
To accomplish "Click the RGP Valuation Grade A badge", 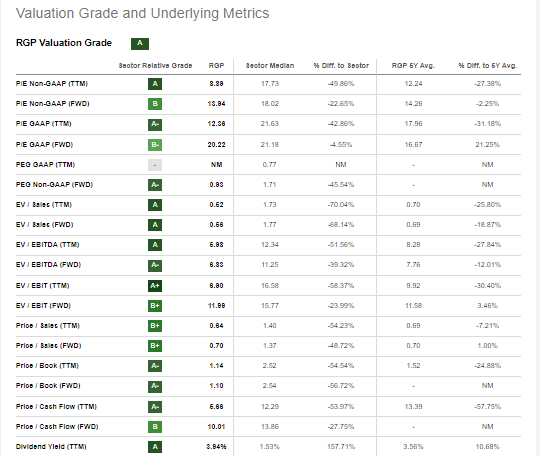I will [x=140, y=43].
